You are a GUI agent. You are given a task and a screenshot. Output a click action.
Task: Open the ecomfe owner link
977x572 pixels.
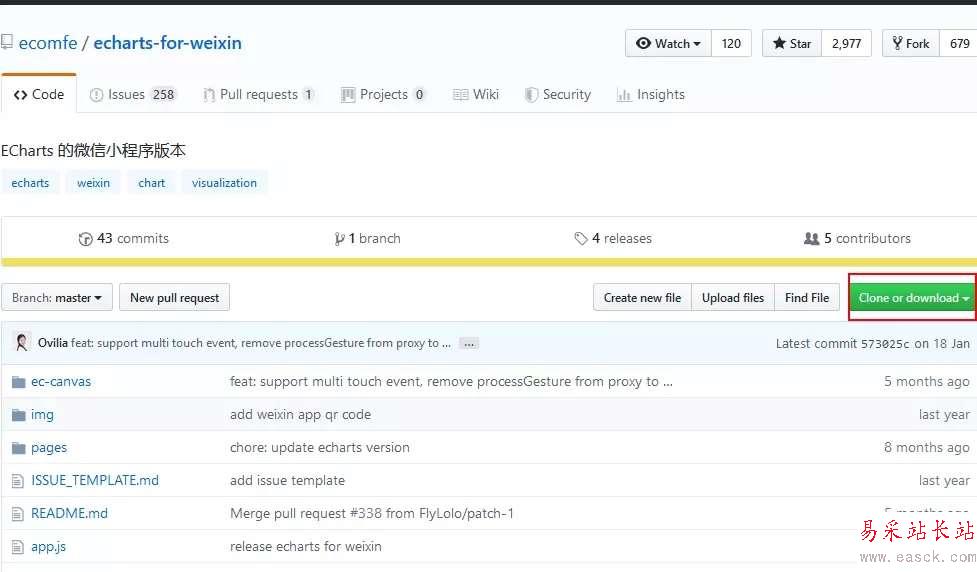point(48,43)
